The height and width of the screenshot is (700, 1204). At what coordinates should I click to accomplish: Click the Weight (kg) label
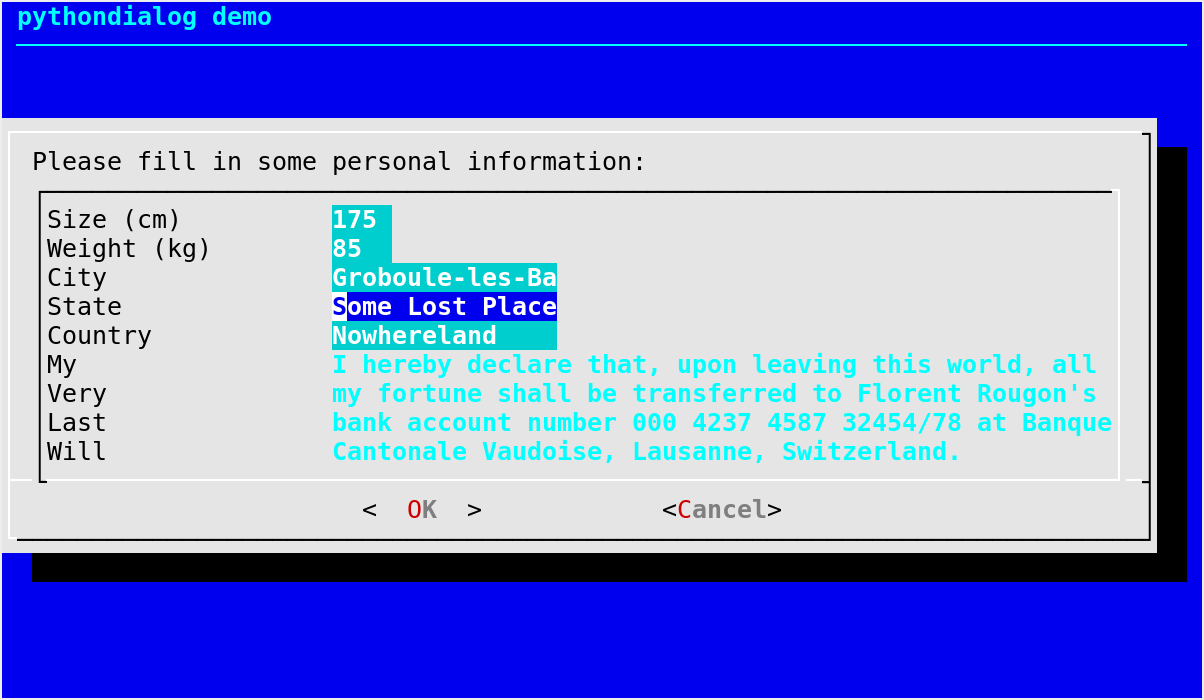coord(129,248)
